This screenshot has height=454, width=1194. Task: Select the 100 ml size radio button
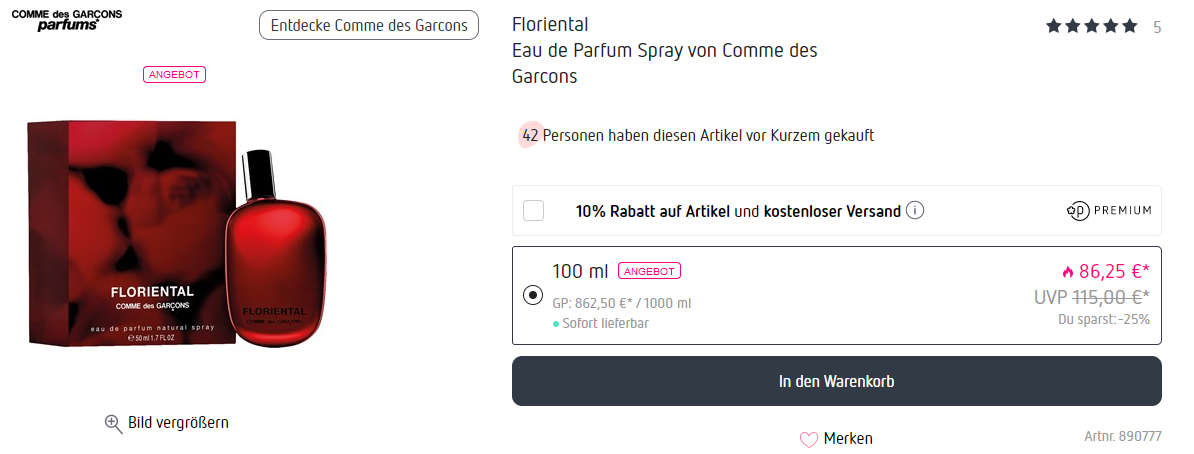pyautogui.click(x=533, y=296)
